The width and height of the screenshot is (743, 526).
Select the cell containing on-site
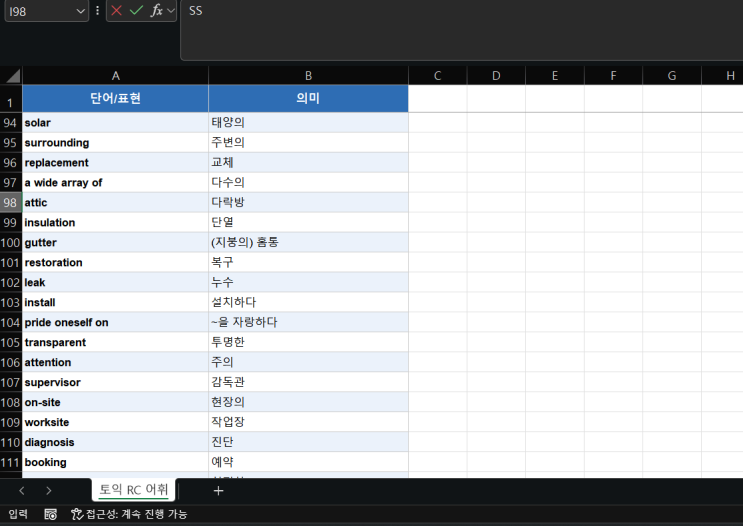[x=116, y=402]
